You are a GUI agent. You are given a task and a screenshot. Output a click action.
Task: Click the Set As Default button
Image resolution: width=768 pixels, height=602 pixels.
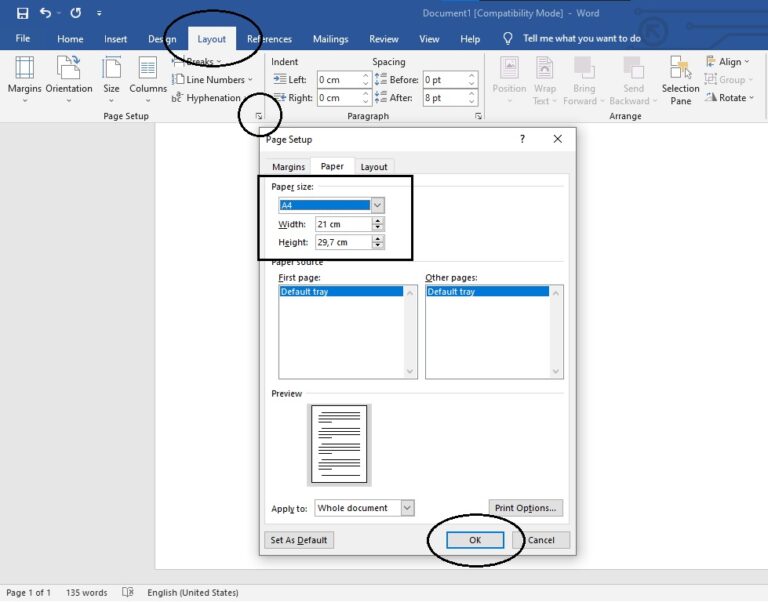pos(299,540)
